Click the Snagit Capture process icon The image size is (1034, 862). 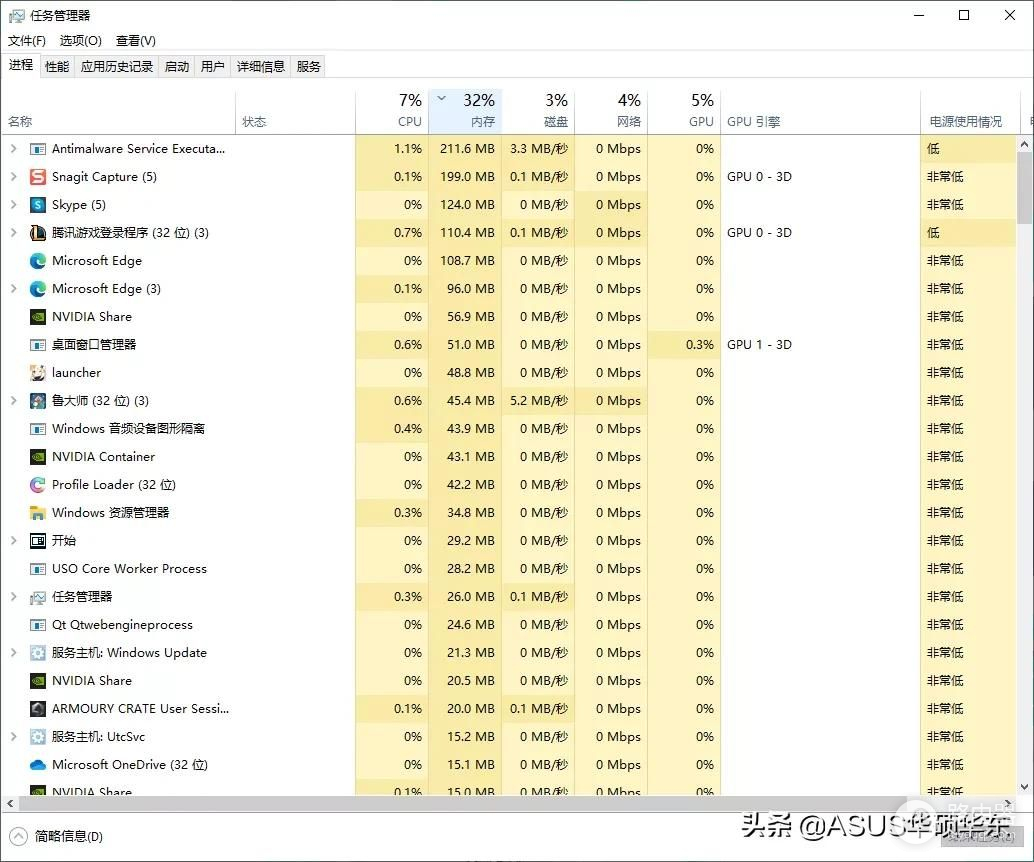pyautogui.click(x=38, y=177)
